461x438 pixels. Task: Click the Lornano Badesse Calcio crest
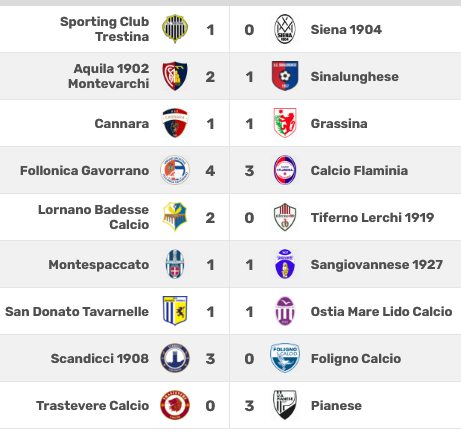pos(175,217)
